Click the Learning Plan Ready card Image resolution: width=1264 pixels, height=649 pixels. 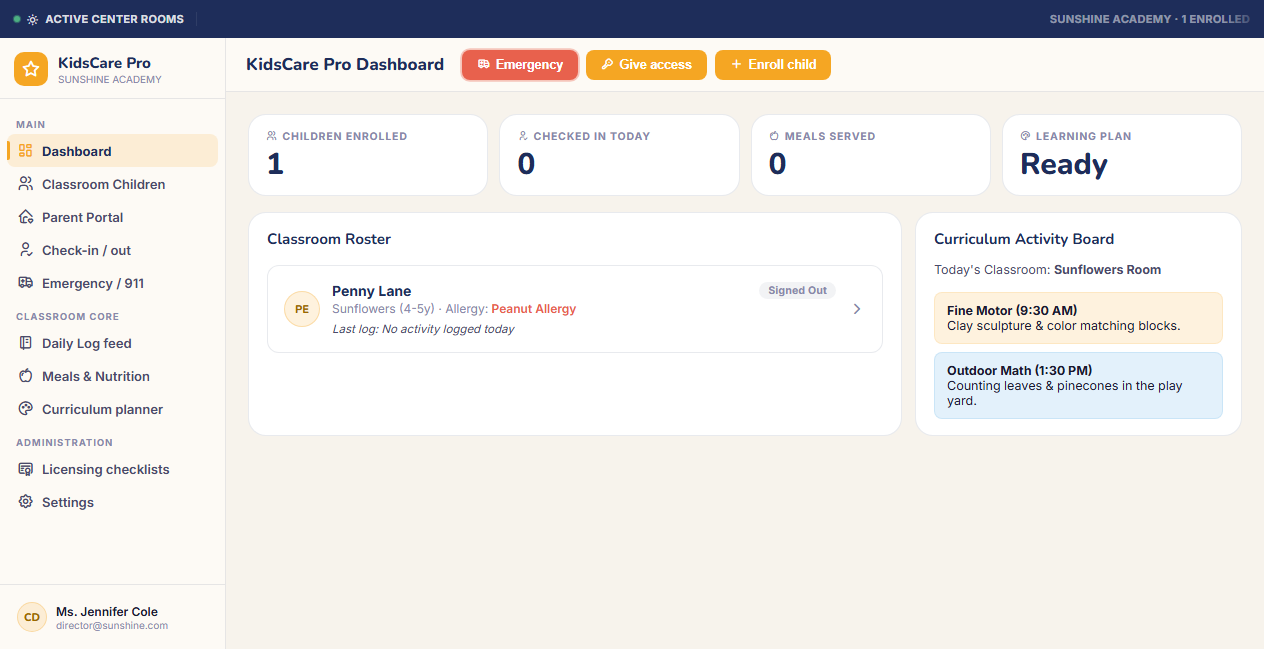(x=1122, y=155)
